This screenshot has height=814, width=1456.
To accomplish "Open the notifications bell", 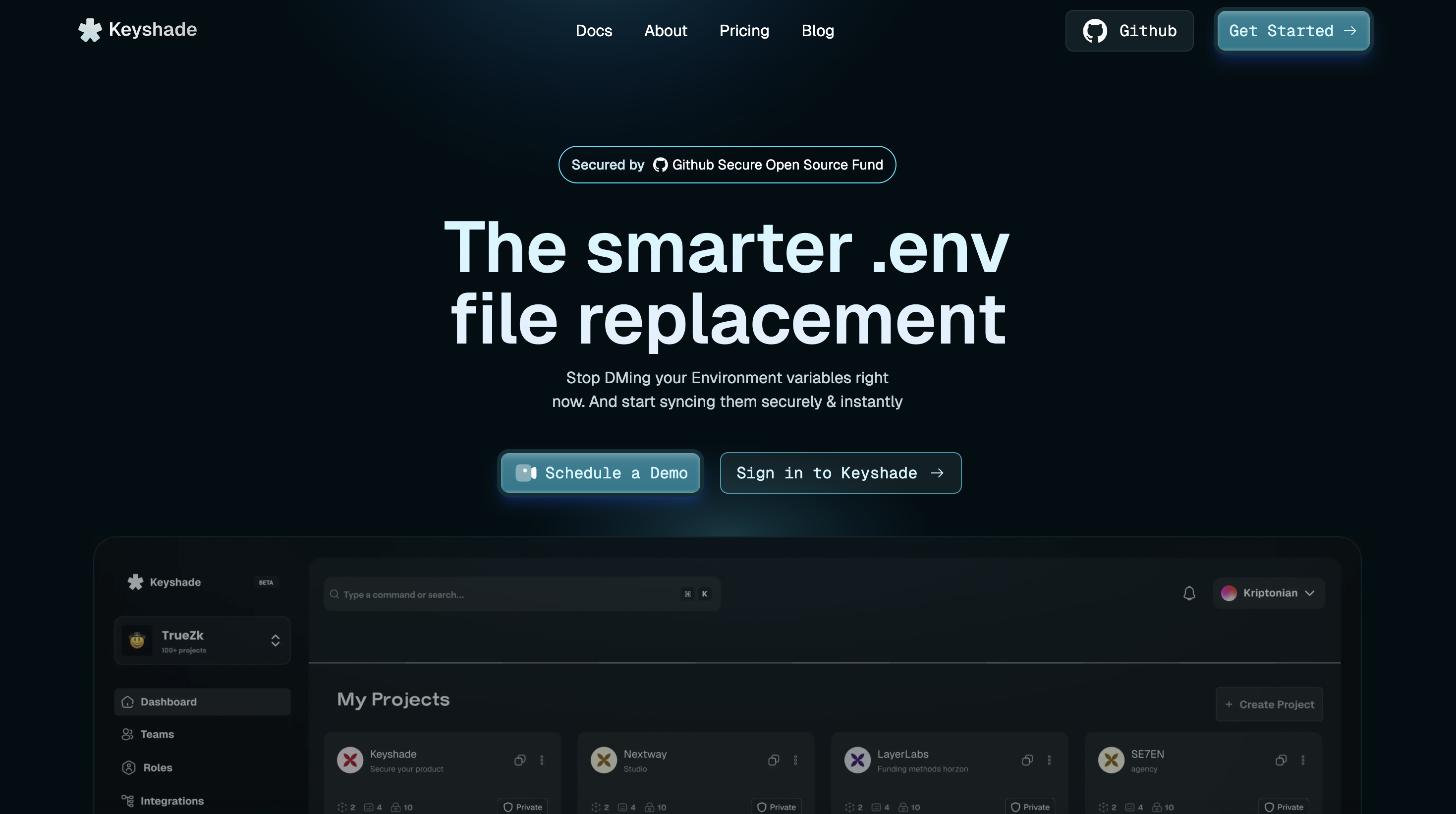I will (x=1189, y=593).
